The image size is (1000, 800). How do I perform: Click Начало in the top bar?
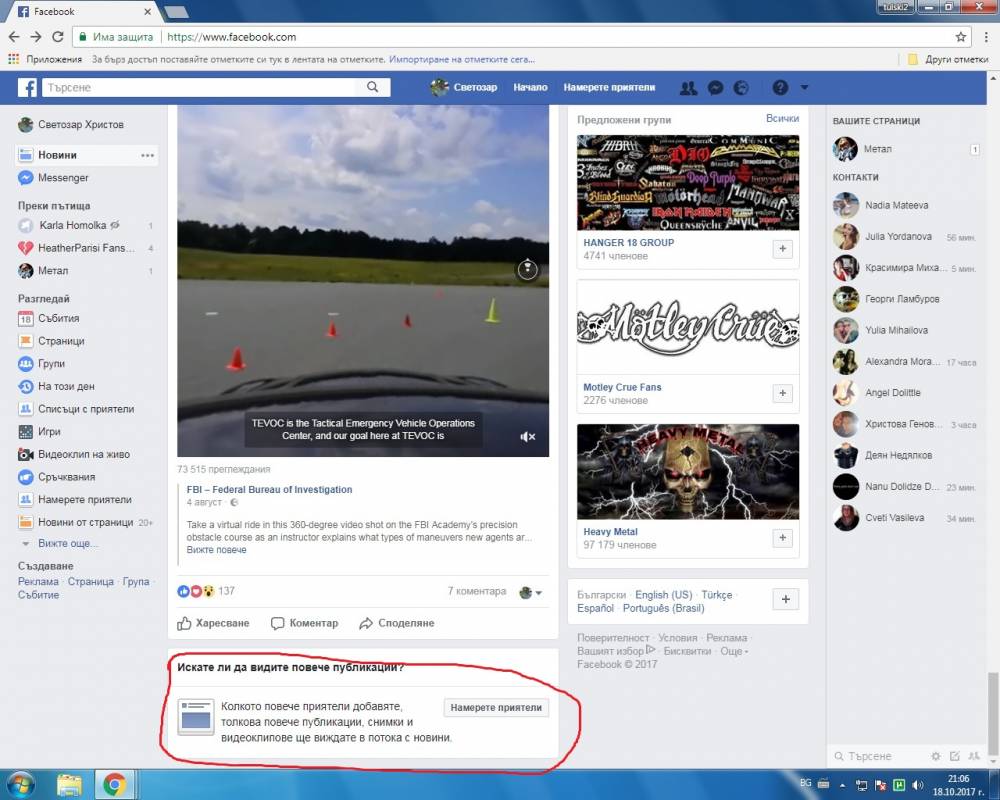tap(531, 87)
